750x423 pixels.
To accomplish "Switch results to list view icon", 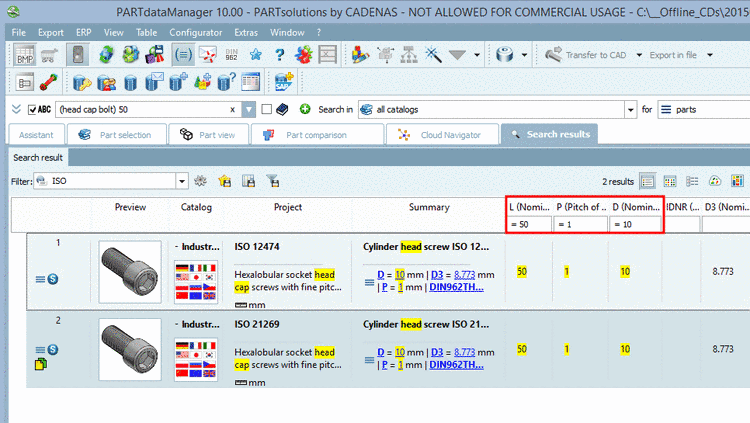I will (x=648, y=181).
